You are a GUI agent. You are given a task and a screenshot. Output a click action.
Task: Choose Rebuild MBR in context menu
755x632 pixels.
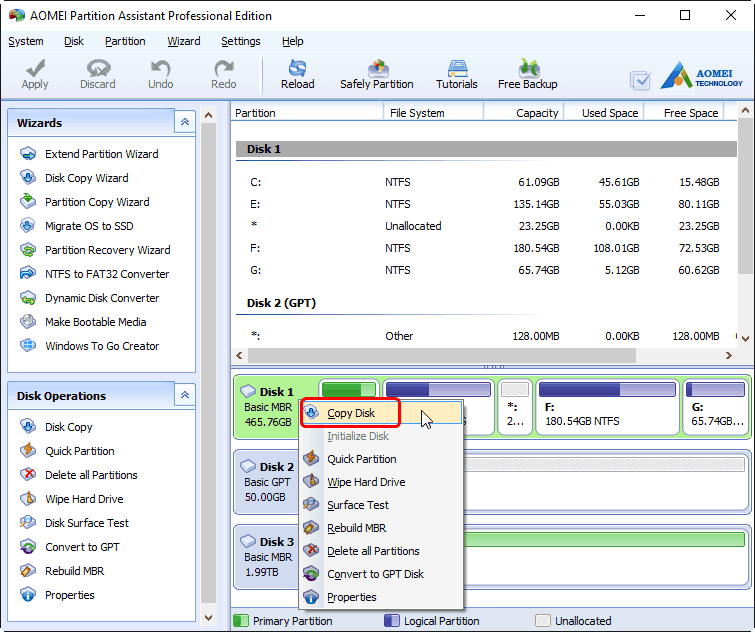point(381,528)
